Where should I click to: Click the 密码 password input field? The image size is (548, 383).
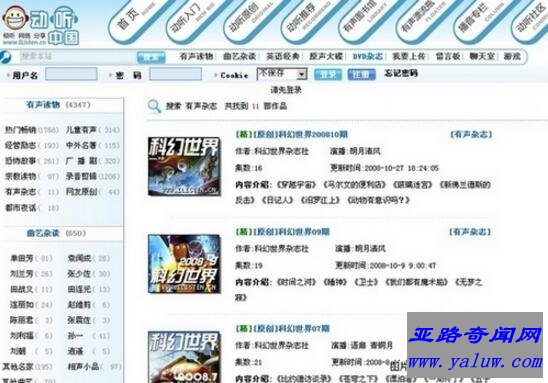click(x=175, y=74)
